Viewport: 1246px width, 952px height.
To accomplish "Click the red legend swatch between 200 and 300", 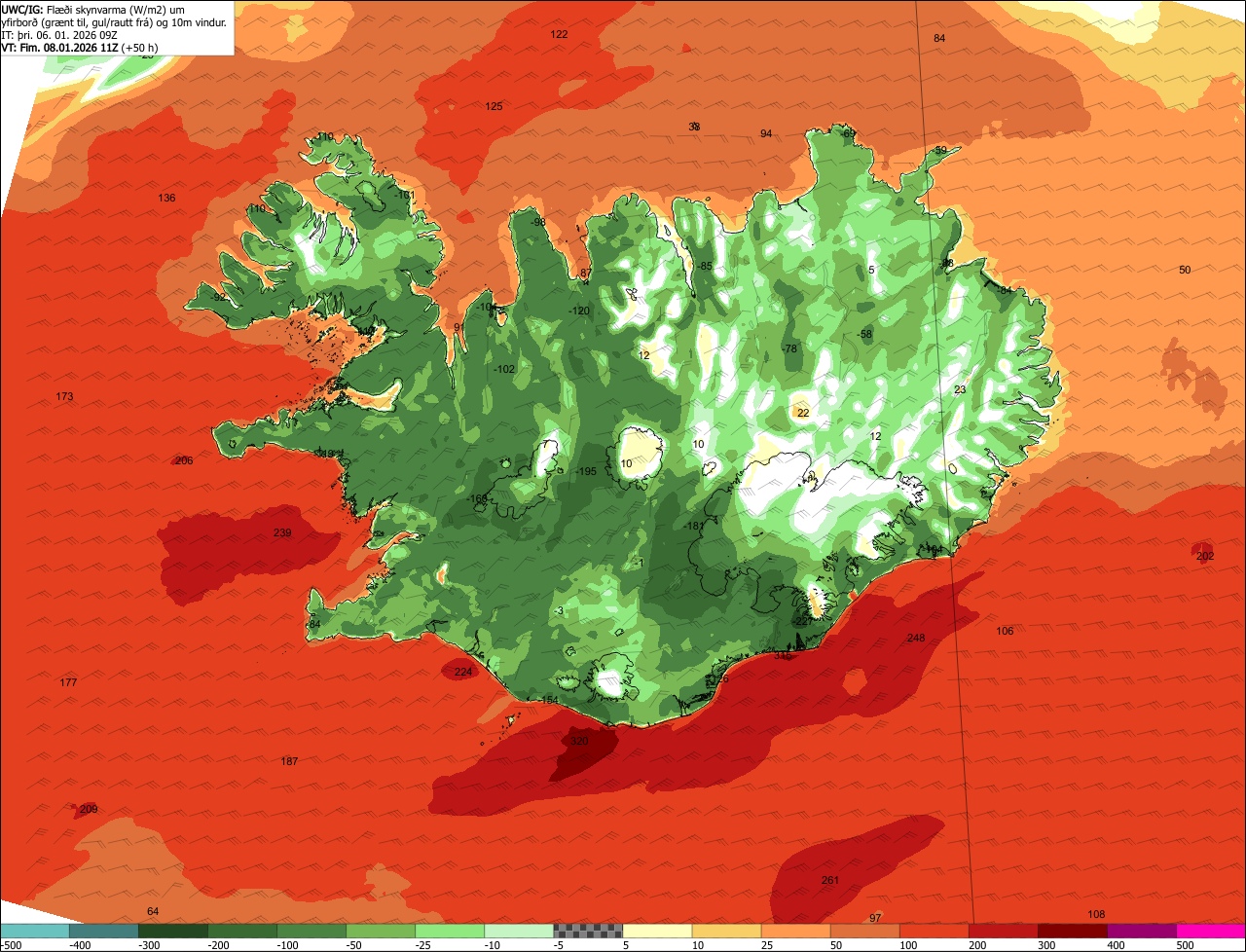I will (x=1004, y=931).
